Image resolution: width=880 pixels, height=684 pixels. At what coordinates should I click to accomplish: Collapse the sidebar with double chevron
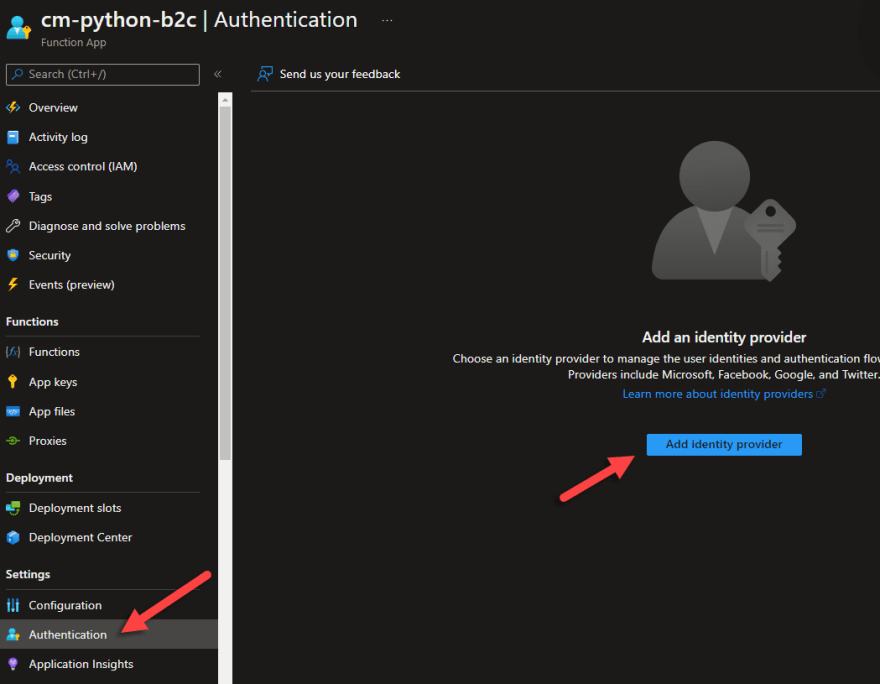(218, 74)
